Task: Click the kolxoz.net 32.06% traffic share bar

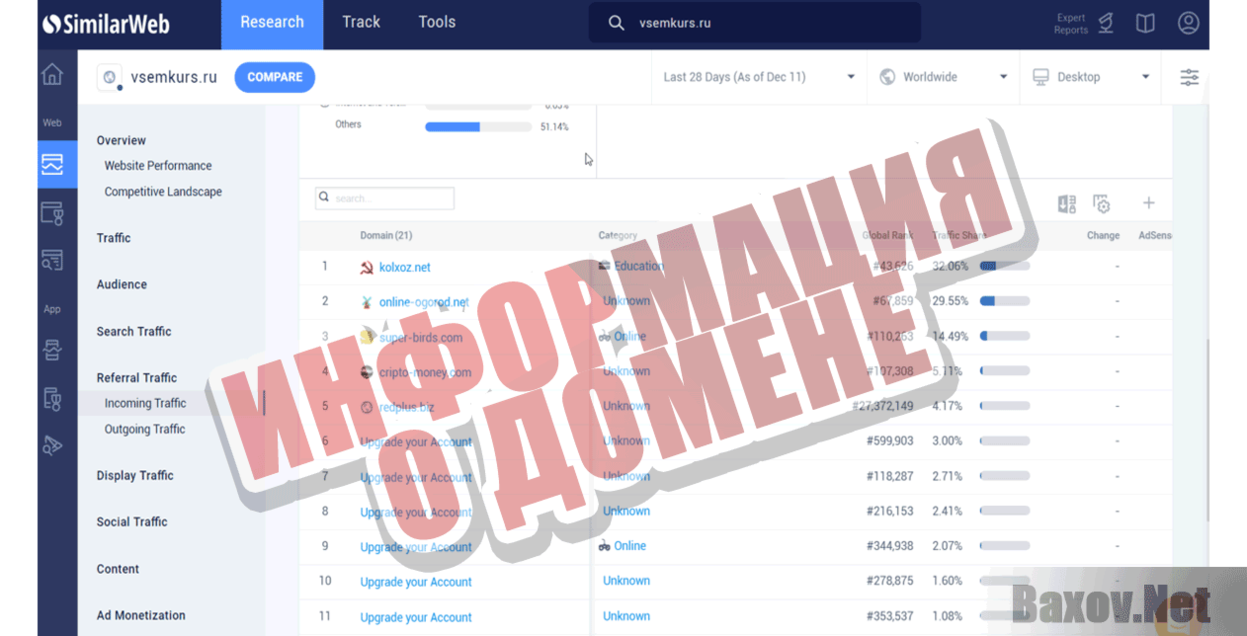Action: [x=1005, y=266]
